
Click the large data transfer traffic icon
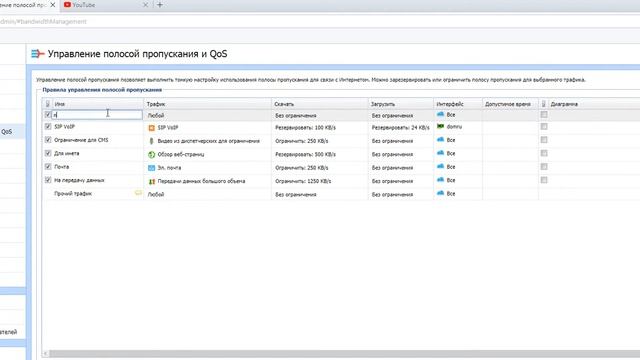[x=151, y=181]
